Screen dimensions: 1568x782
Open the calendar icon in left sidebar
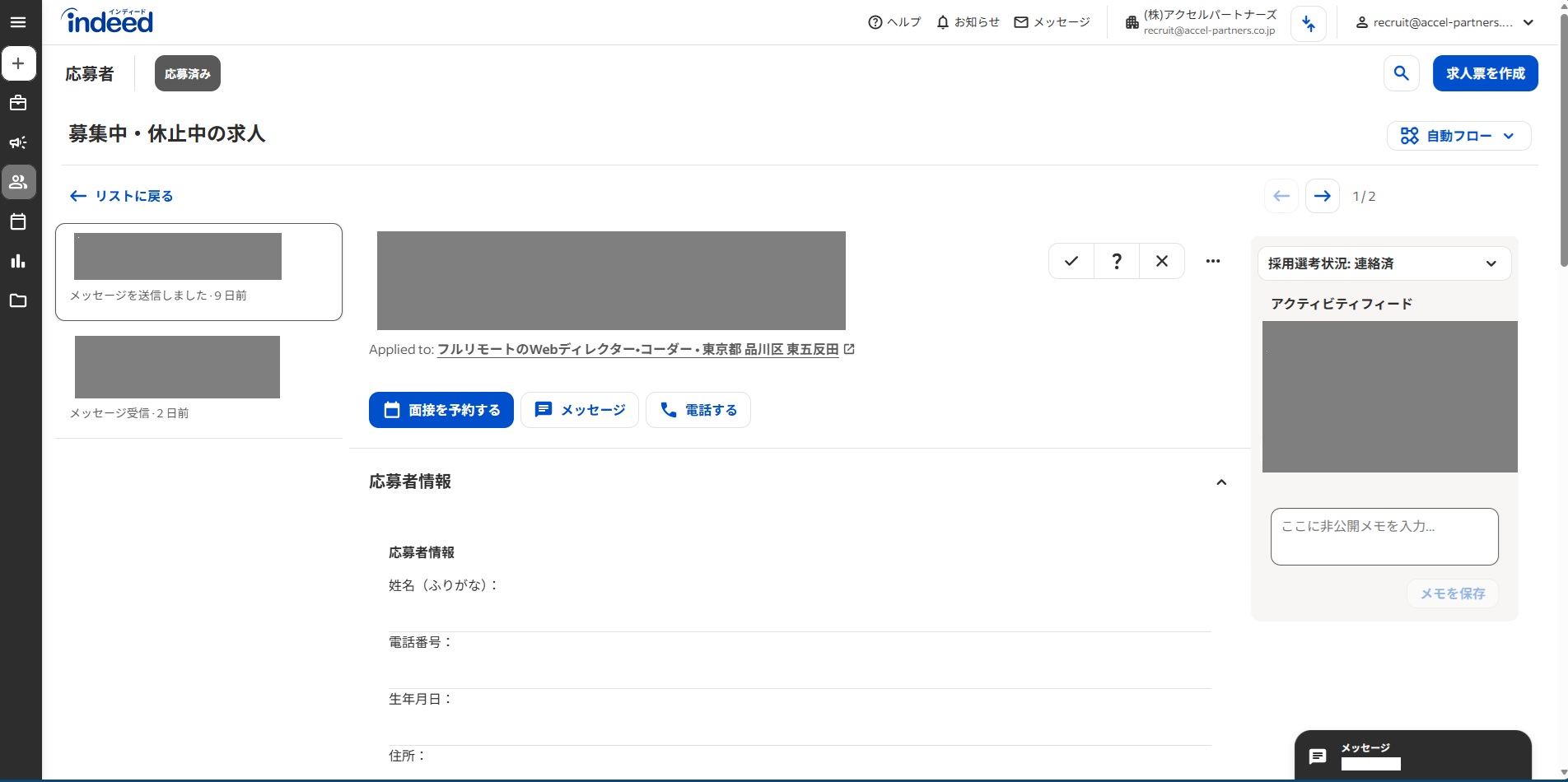18,221
